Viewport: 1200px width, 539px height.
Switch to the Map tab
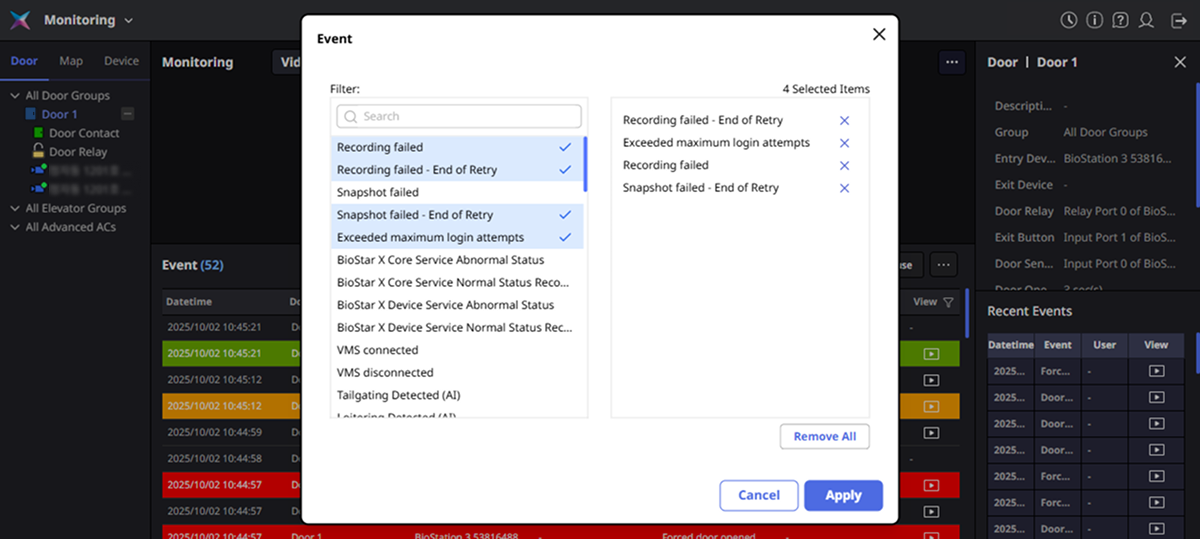(71, 61)
